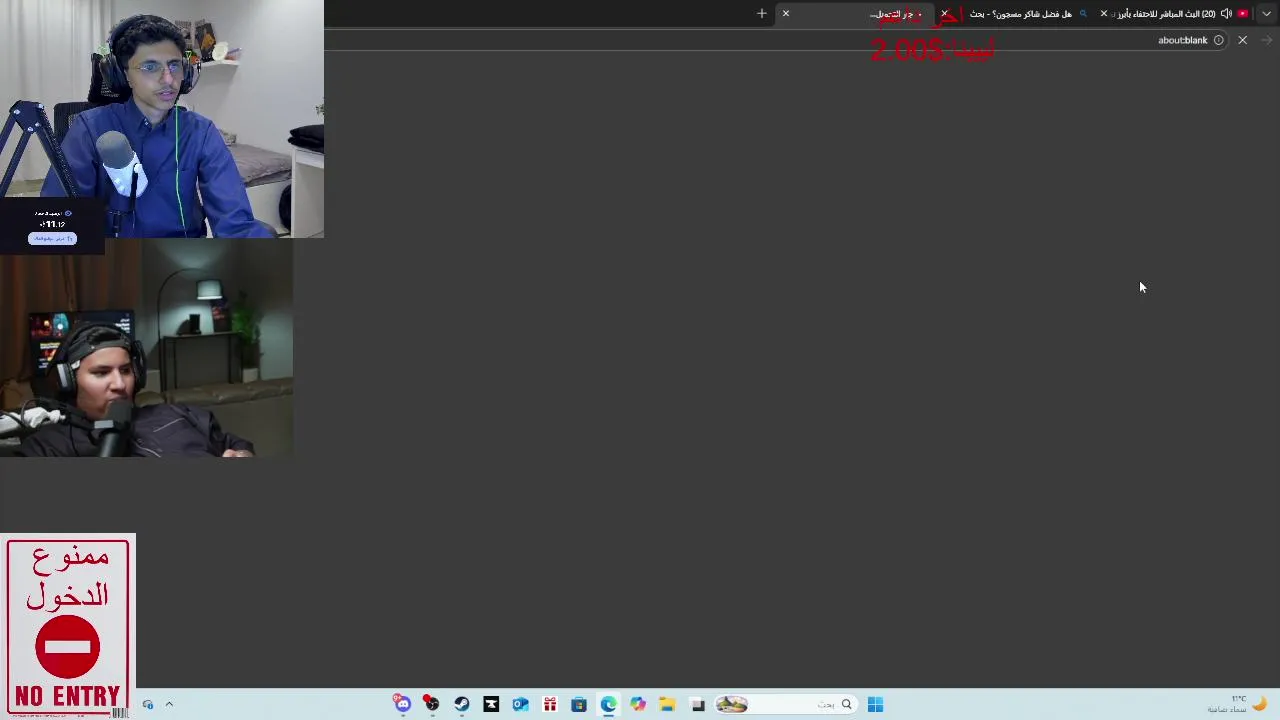1280x720 pixels.
Task: Expand the hidden system tray icons chevron
Action: (x=169, y=704)
